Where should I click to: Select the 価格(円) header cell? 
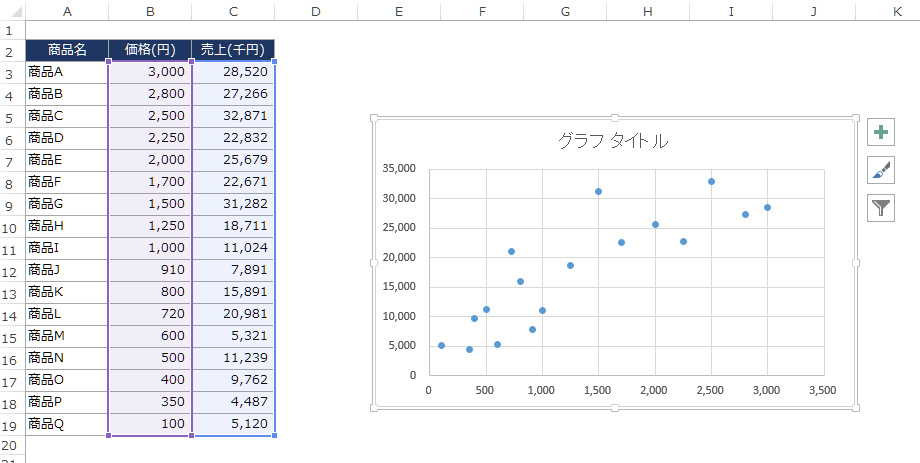tap(149, 50)
